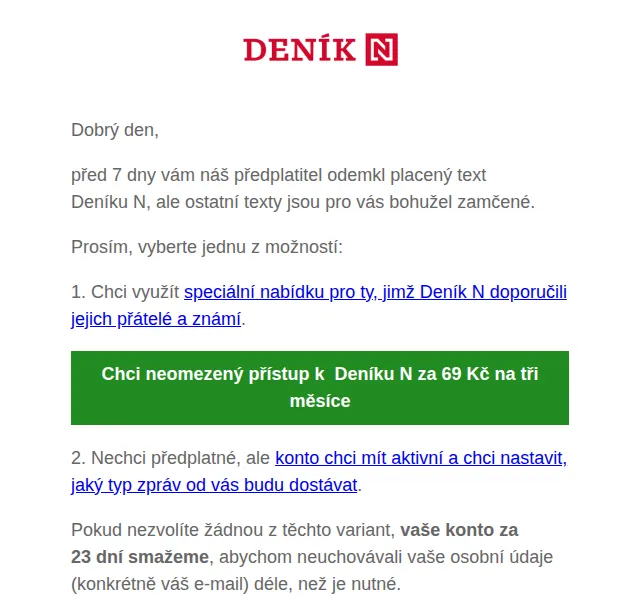The width and height of the screenshot is (640, 600).
Task: Click the word 'měsíce' on green button
Action: pos(320,401)
